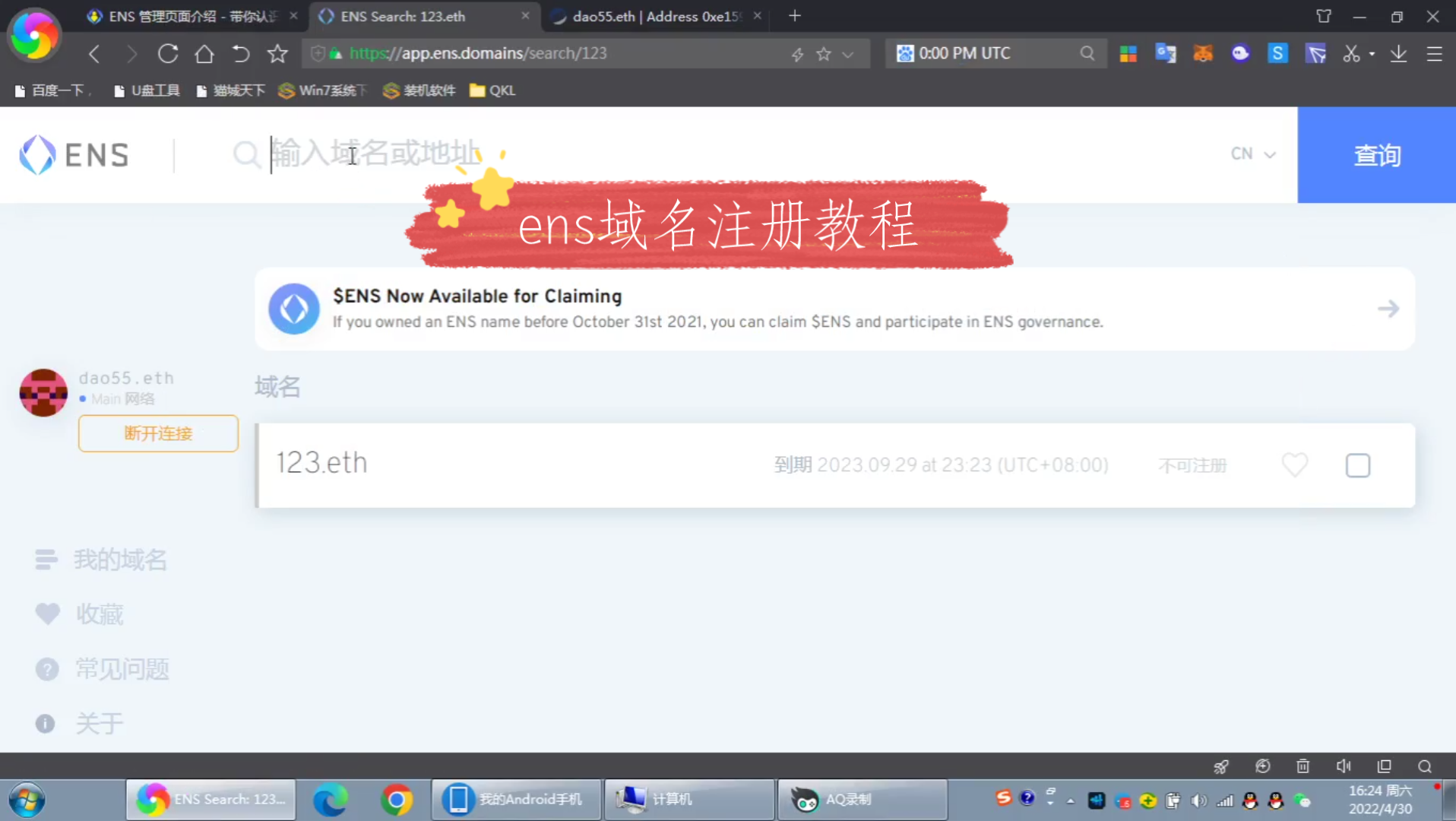
Task: Click star icon inside address bar
Action: pyautogui.click(x=823, y=54)
